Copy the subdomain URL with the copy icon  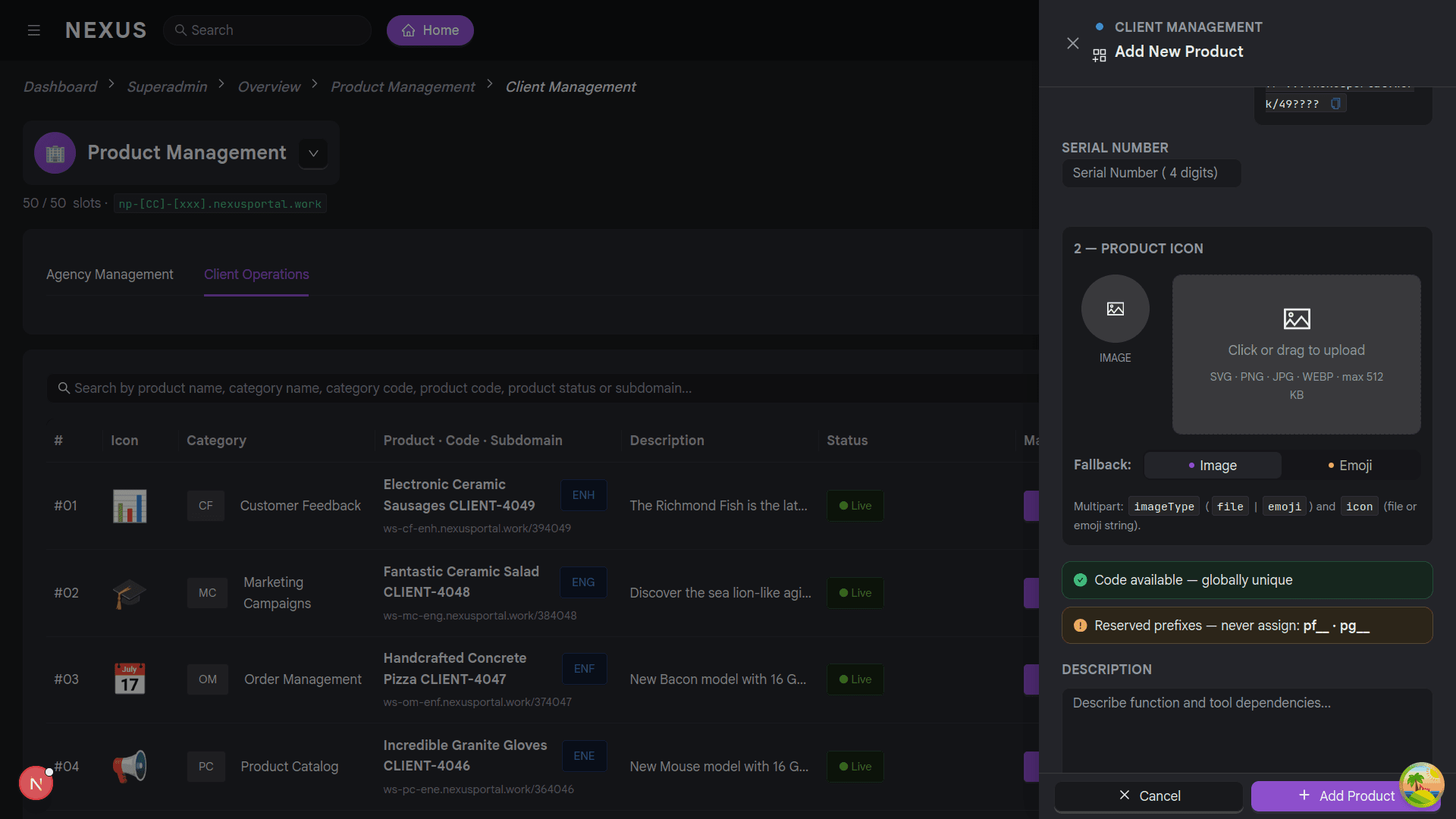pyautogui.click(x=1335, y=104)
